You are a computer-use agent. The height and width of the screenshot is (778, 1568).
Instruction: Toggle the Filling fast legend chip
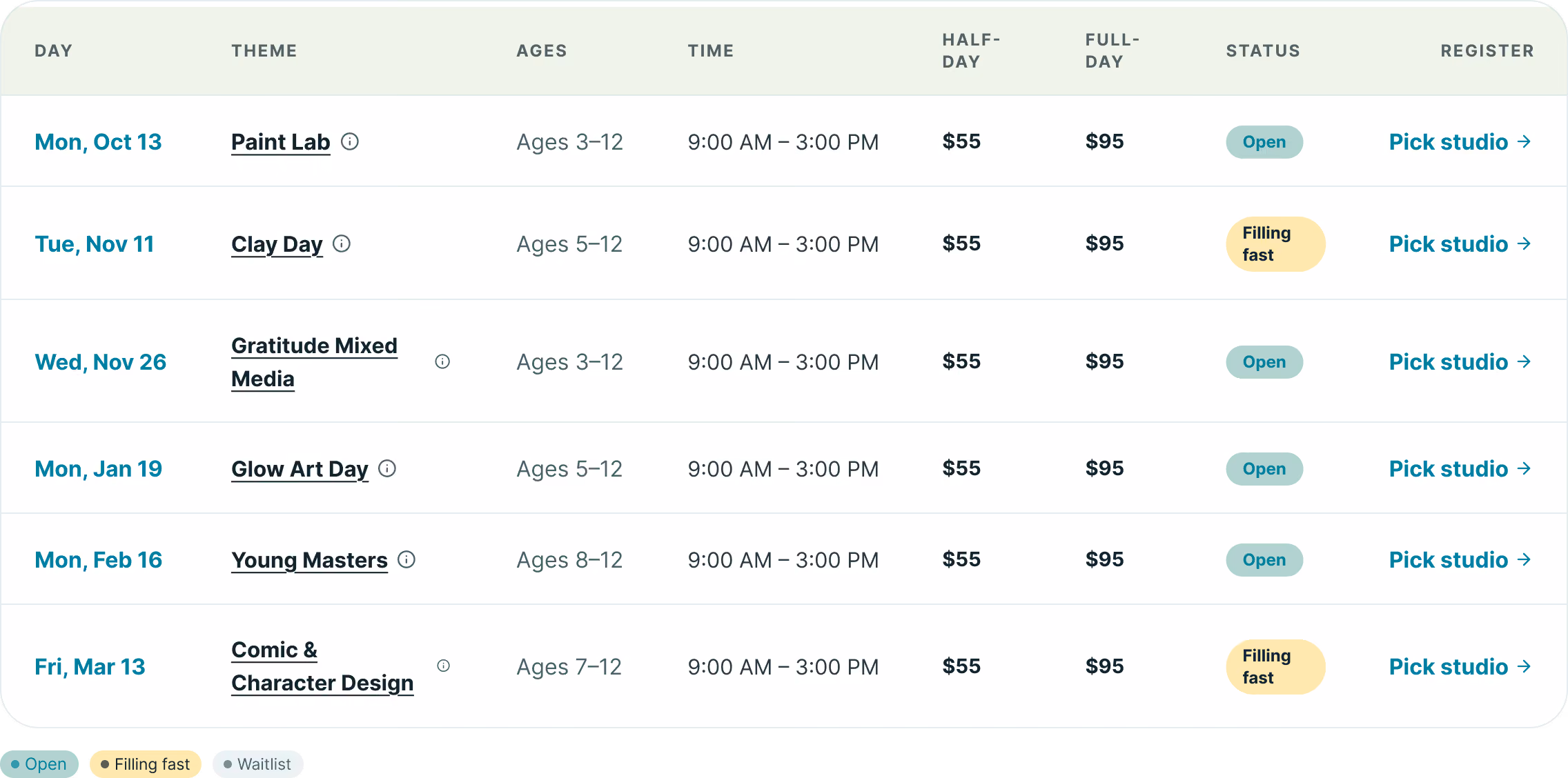(x=146, y=764)
